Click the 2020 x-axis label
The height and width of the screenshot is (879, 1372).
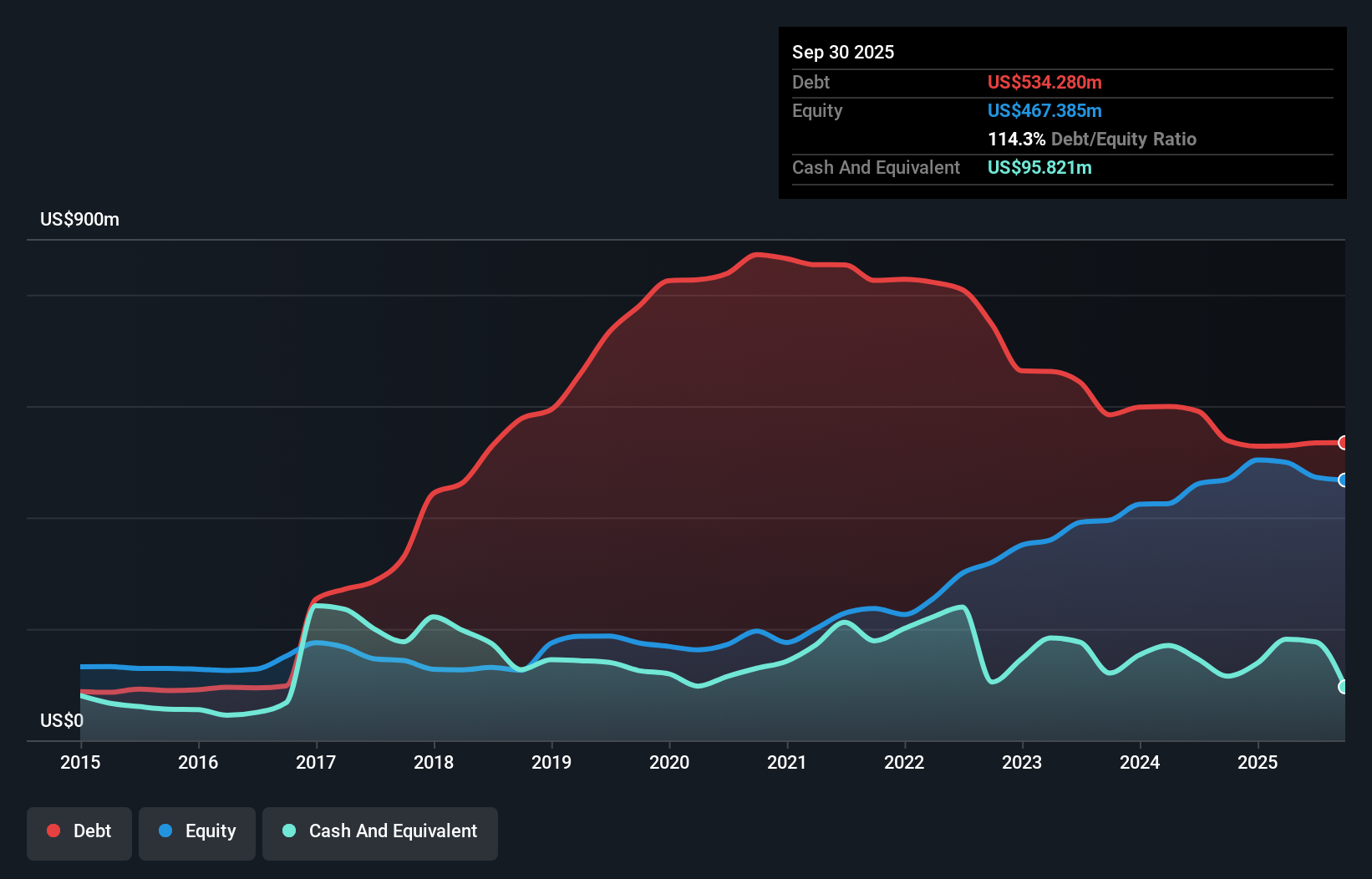click(x=669, y=762)
